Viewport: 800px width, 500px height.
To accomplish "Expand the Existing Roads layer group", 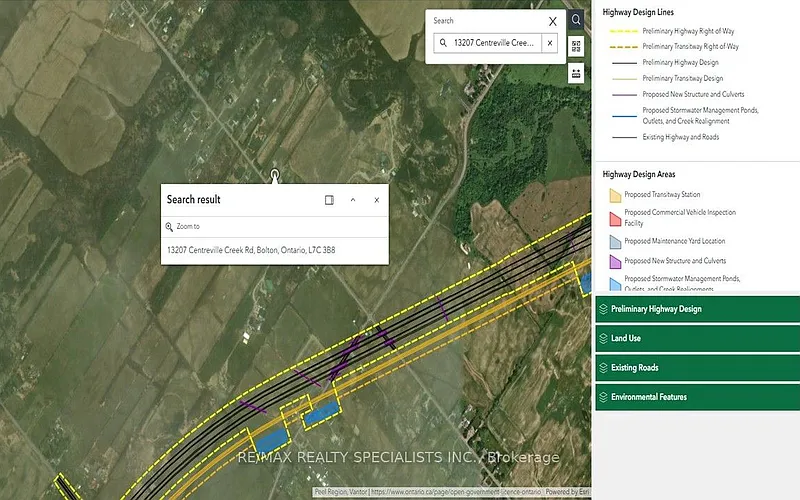I will [697, 368].
